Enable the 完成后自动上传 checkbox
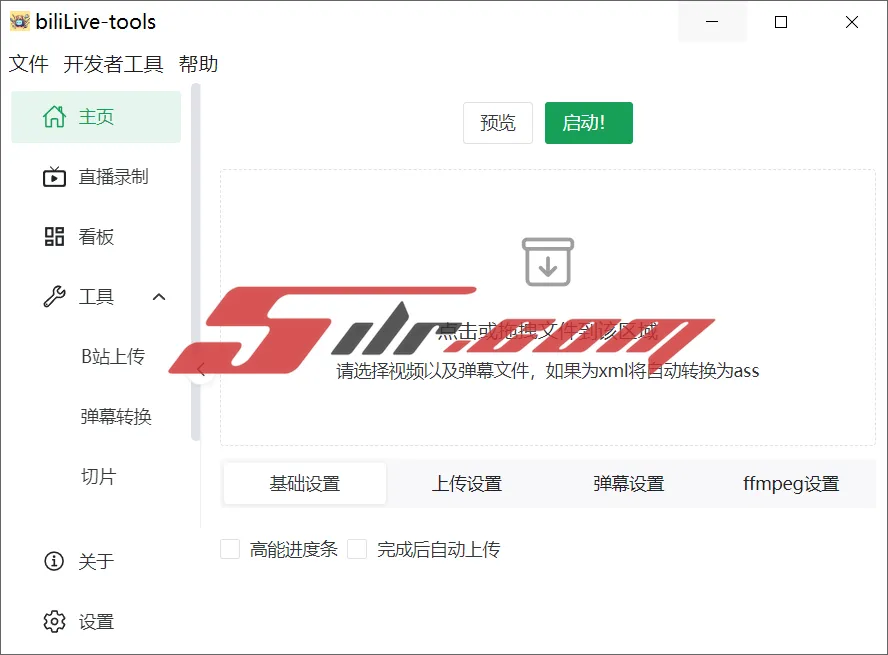Viewport: 888px width, 655px height. tap(357, 549)
